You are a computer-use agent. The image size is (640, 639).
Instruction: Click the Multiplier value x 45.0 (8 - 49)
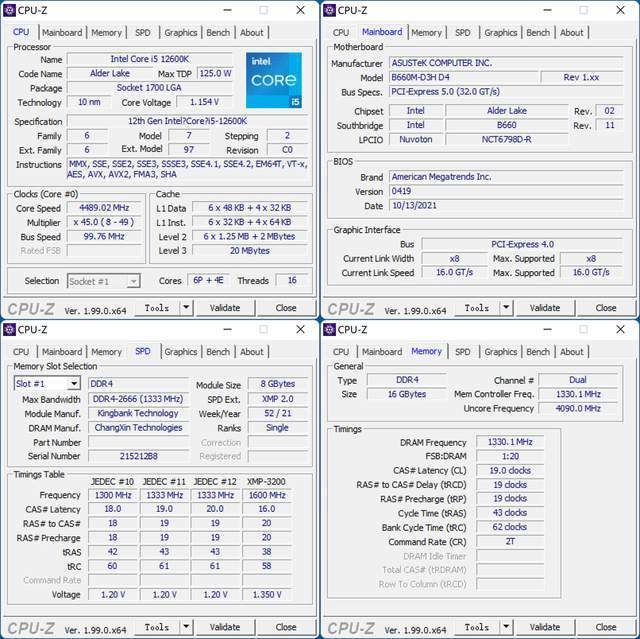click(x=104, y=222)
